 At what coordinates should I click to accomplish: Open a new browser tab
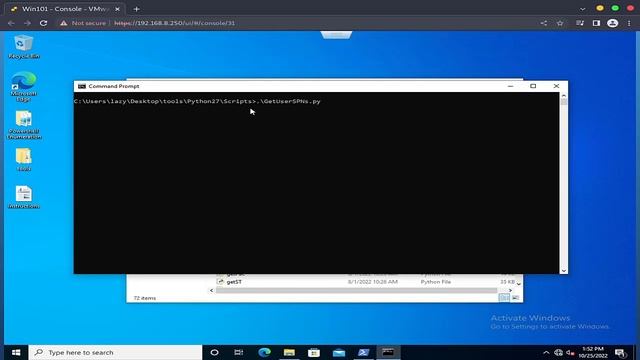tap(136, 9)
